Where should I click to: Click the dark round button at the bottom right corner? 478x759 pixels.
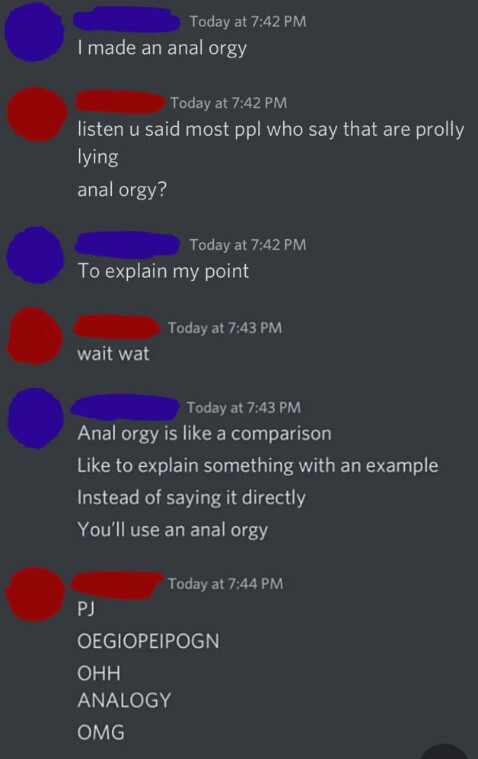[446, 751]
